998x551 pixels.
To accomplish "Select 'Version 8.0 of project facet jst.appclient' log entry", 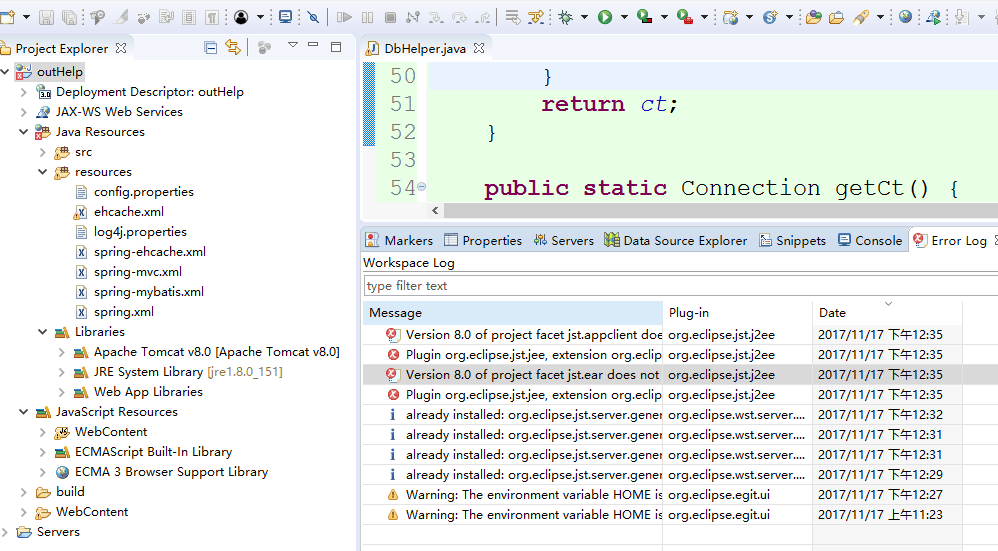I will click(680, 335).
